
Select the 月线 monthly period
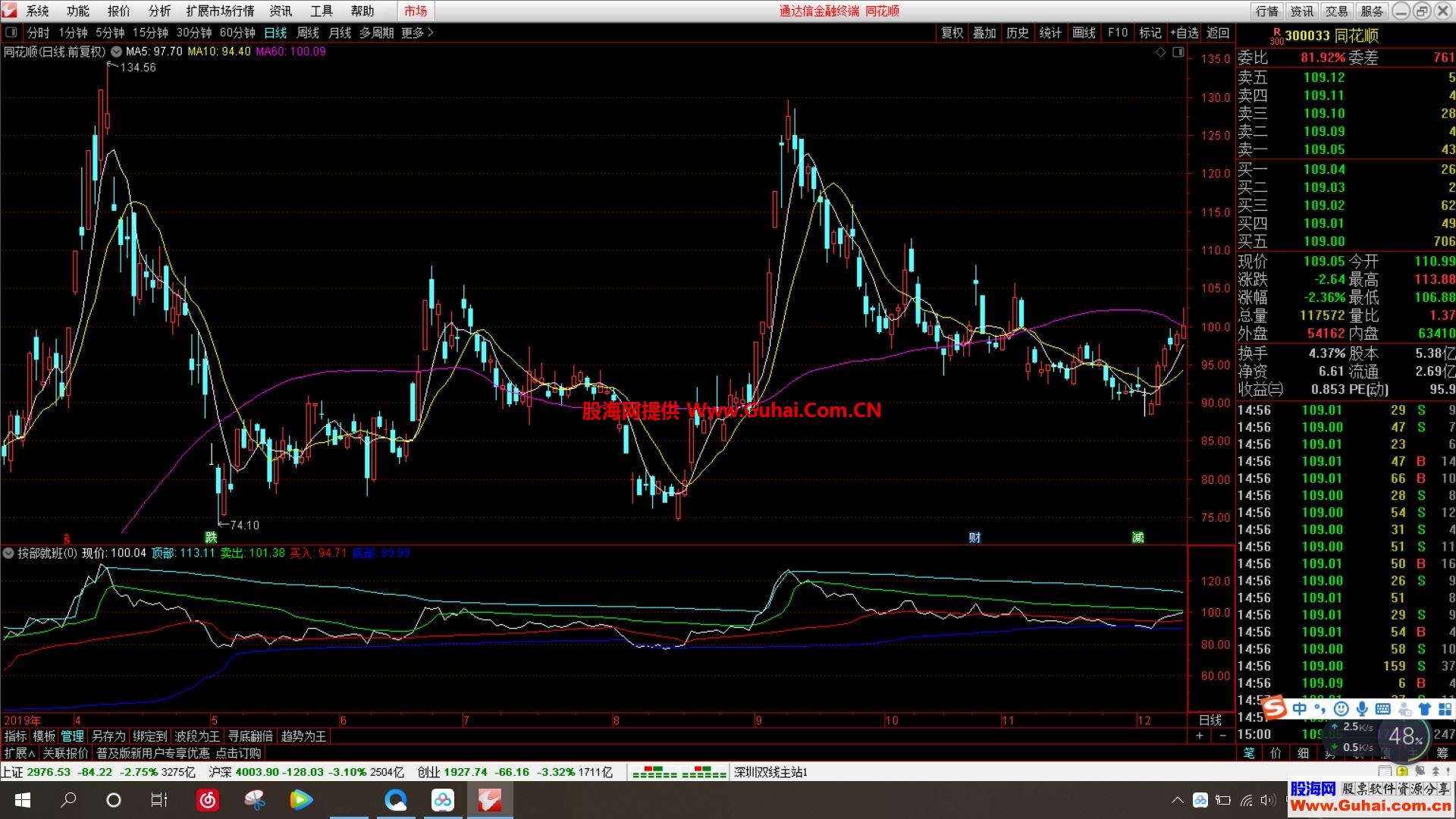point(340,33)
